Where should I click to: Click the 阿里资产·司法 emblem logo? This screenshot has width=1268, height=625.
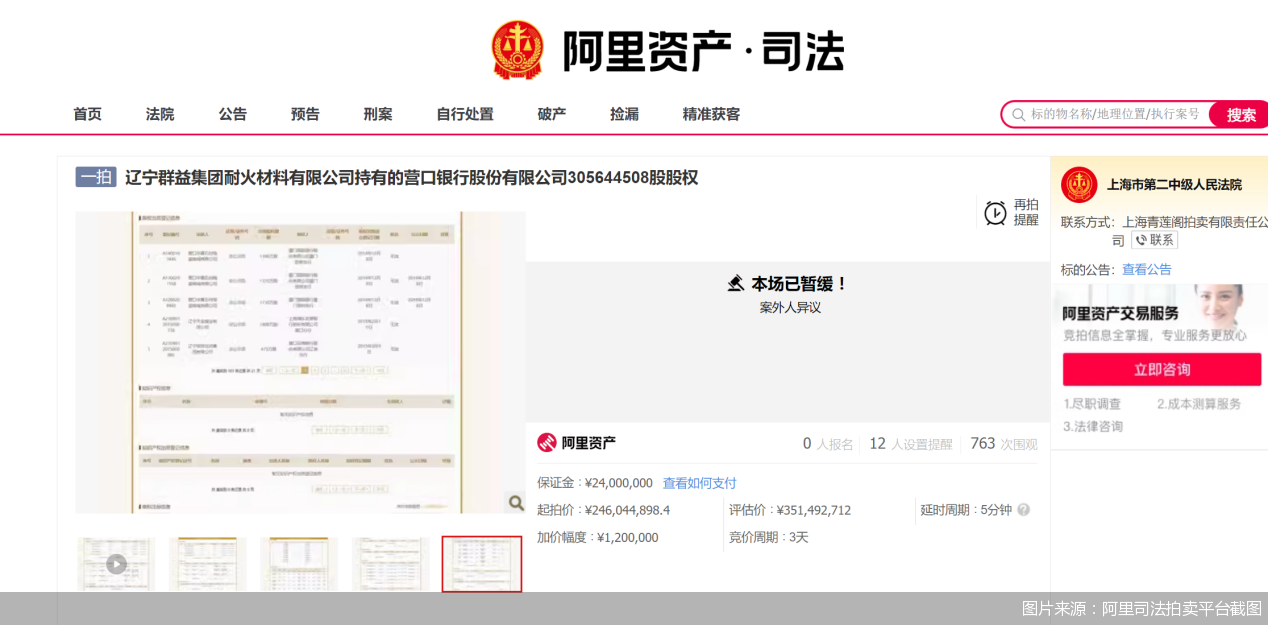pyautogui.click(x=517, y=50)
